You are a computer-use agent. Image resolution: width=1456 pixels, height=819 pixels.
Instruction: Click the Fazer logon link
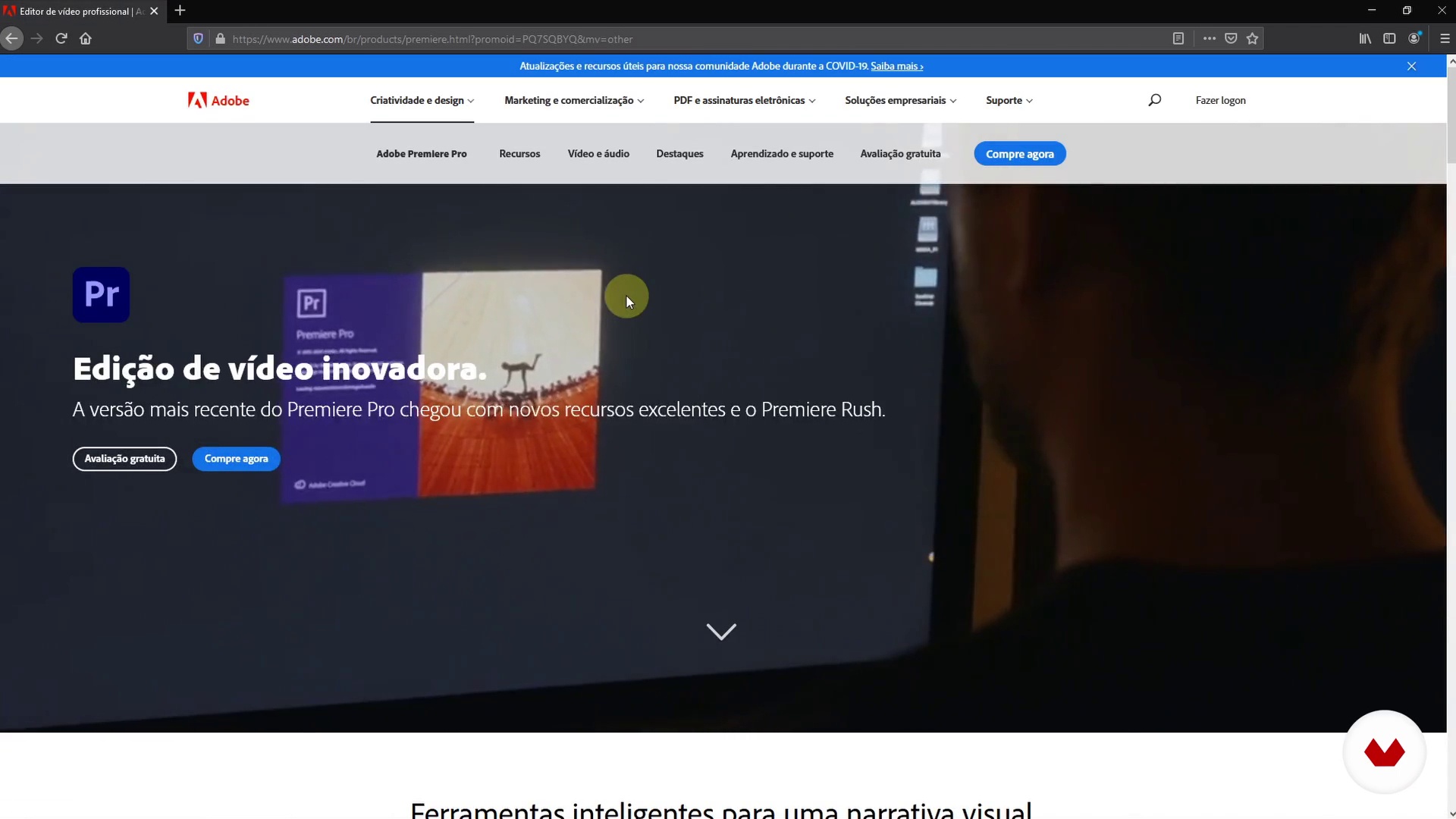(x=1220, y=100)
